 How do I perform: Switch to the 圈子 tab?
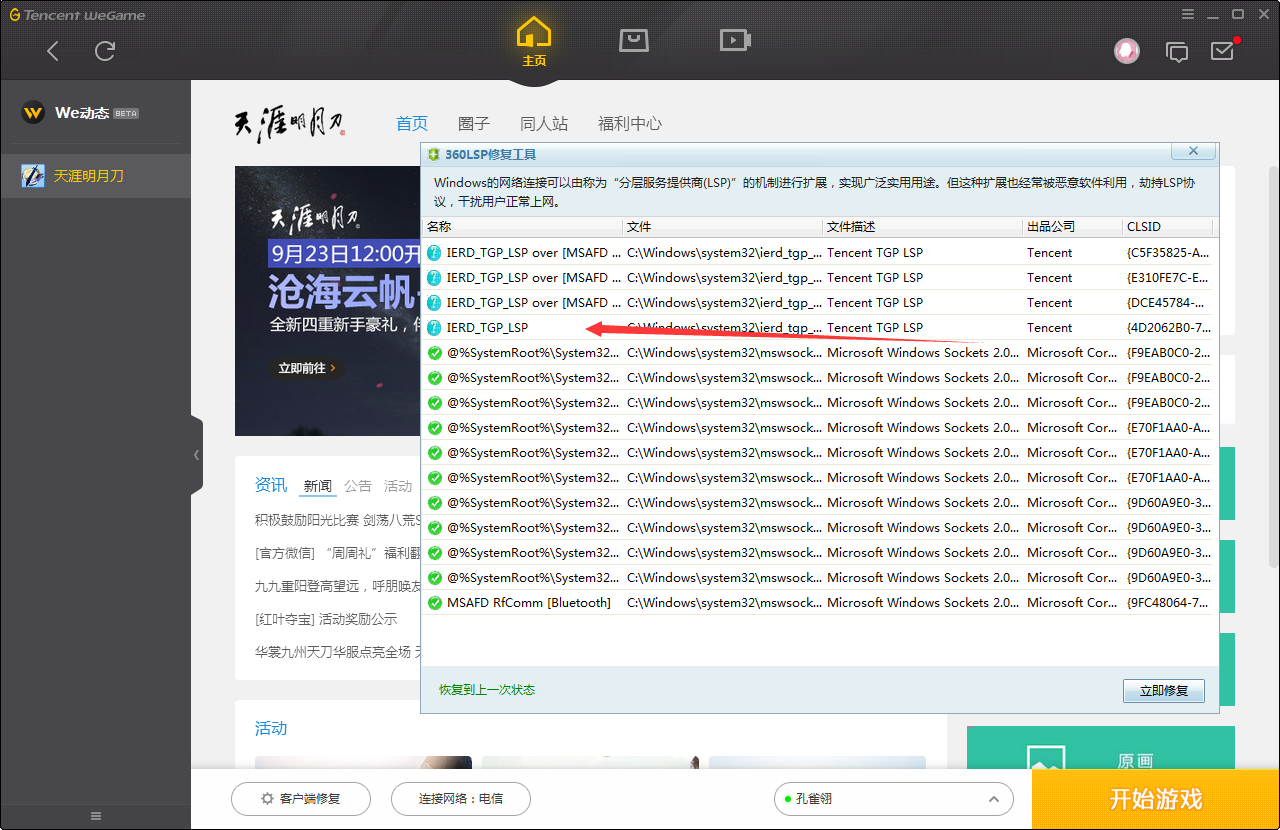click(x=474, y=124)
